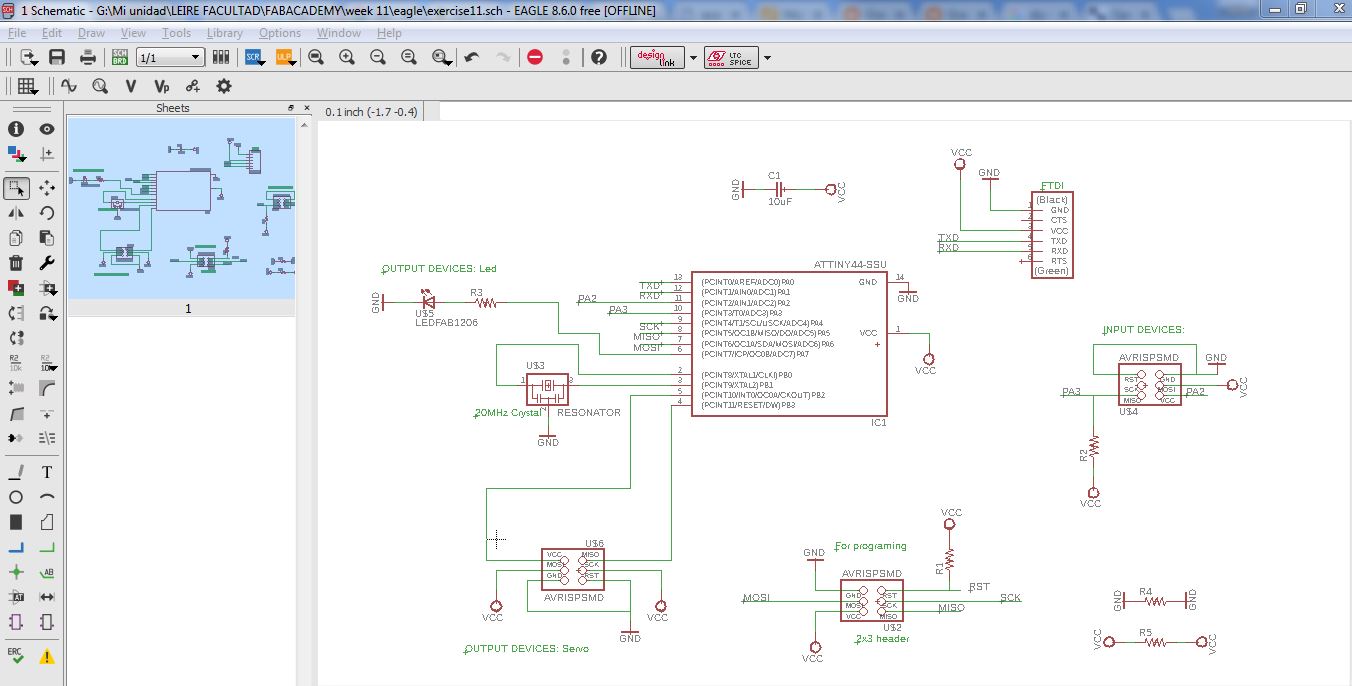Click the Undo arrow icon
Image resolution: width=1352 pixels, height=686 pixels.
(472, 57)
